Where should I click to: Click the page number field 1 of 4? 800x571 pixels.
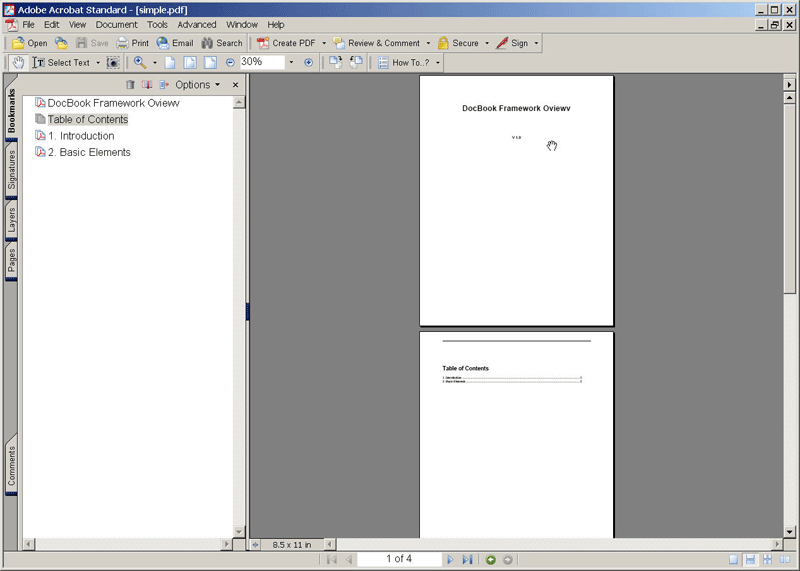tap(399, 559)
